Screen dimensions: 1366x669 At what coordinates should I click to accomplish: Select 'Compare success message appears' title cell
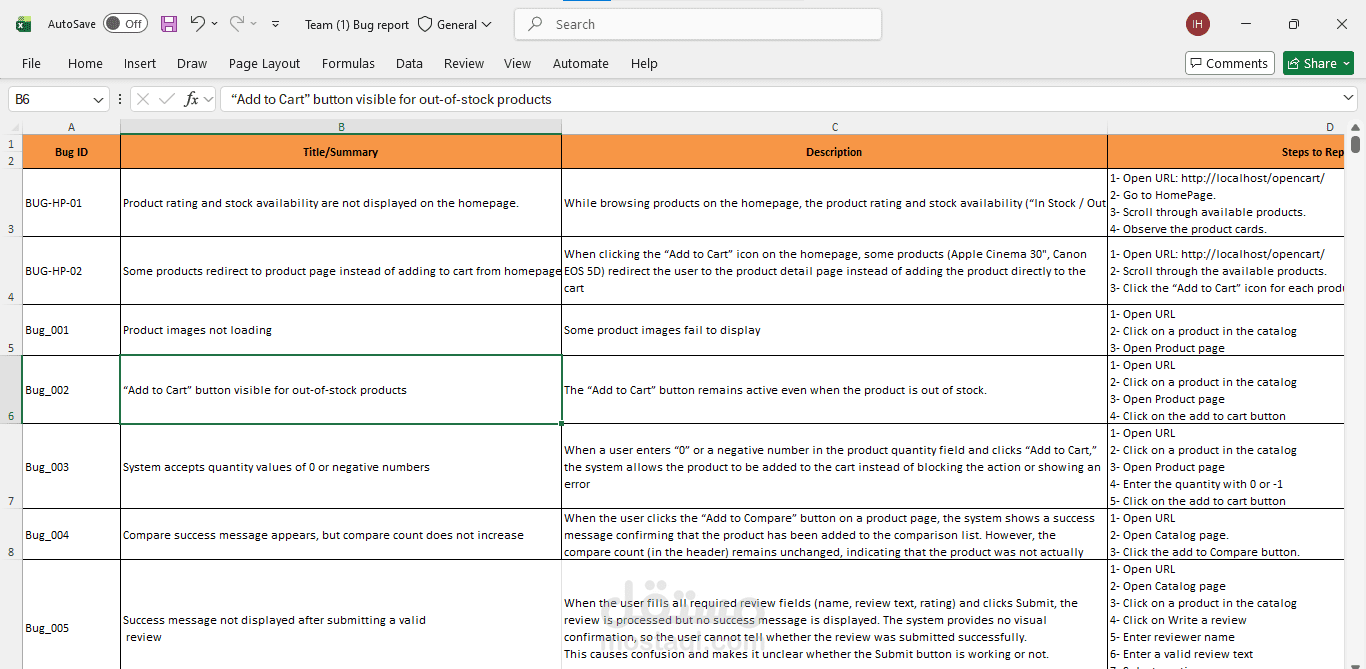coord(341,535)
